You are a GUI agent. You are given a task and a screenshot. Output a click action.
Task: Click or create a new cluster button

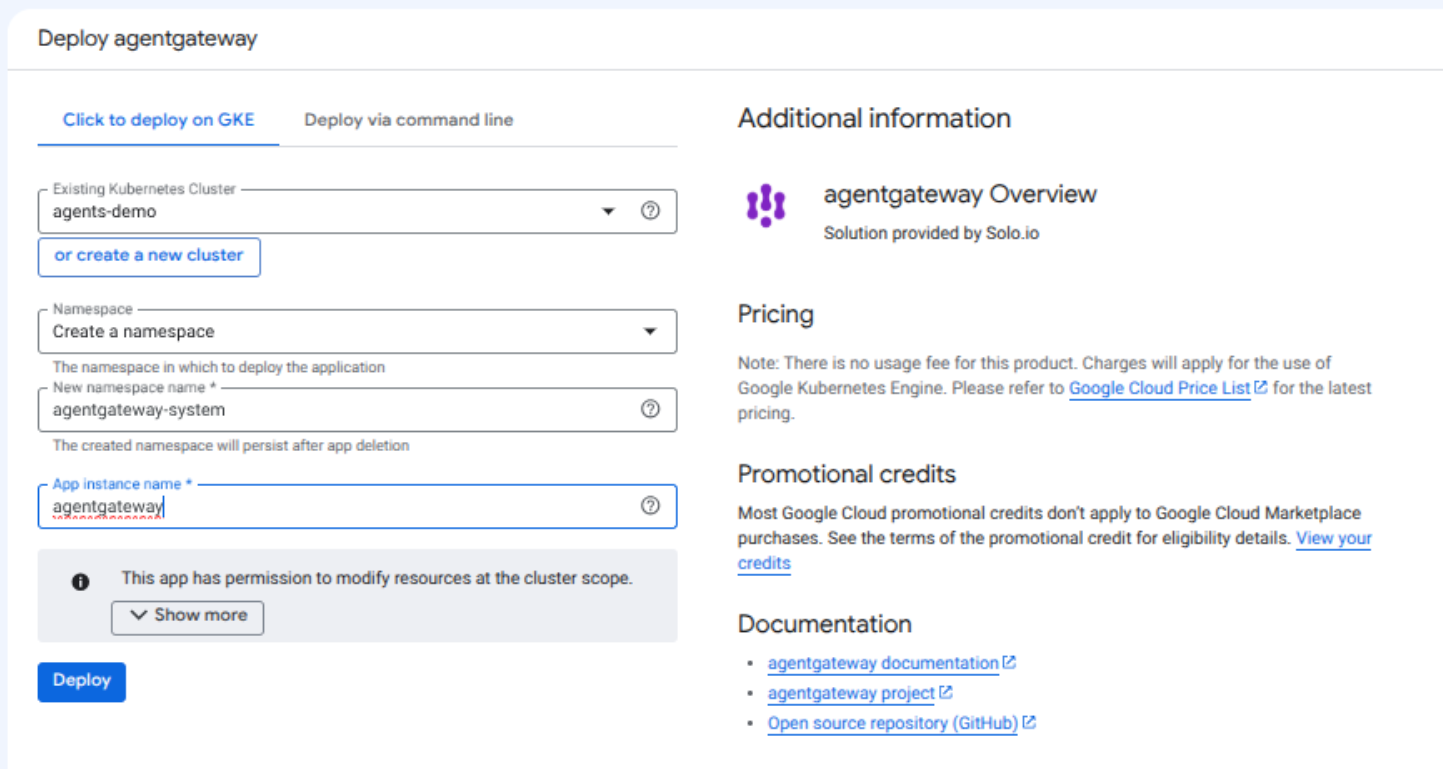pos(149,256)
